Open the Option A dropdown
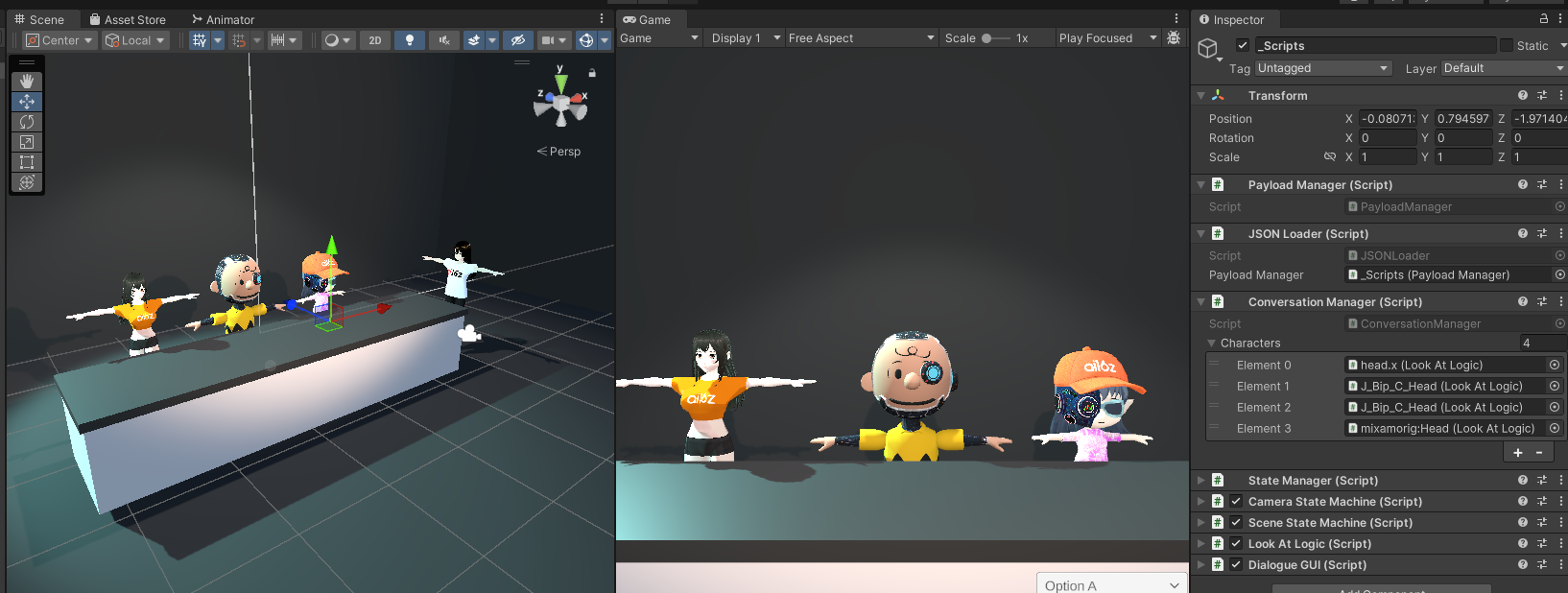Viewport: 1568px width, 593px height. (1111, 584)
